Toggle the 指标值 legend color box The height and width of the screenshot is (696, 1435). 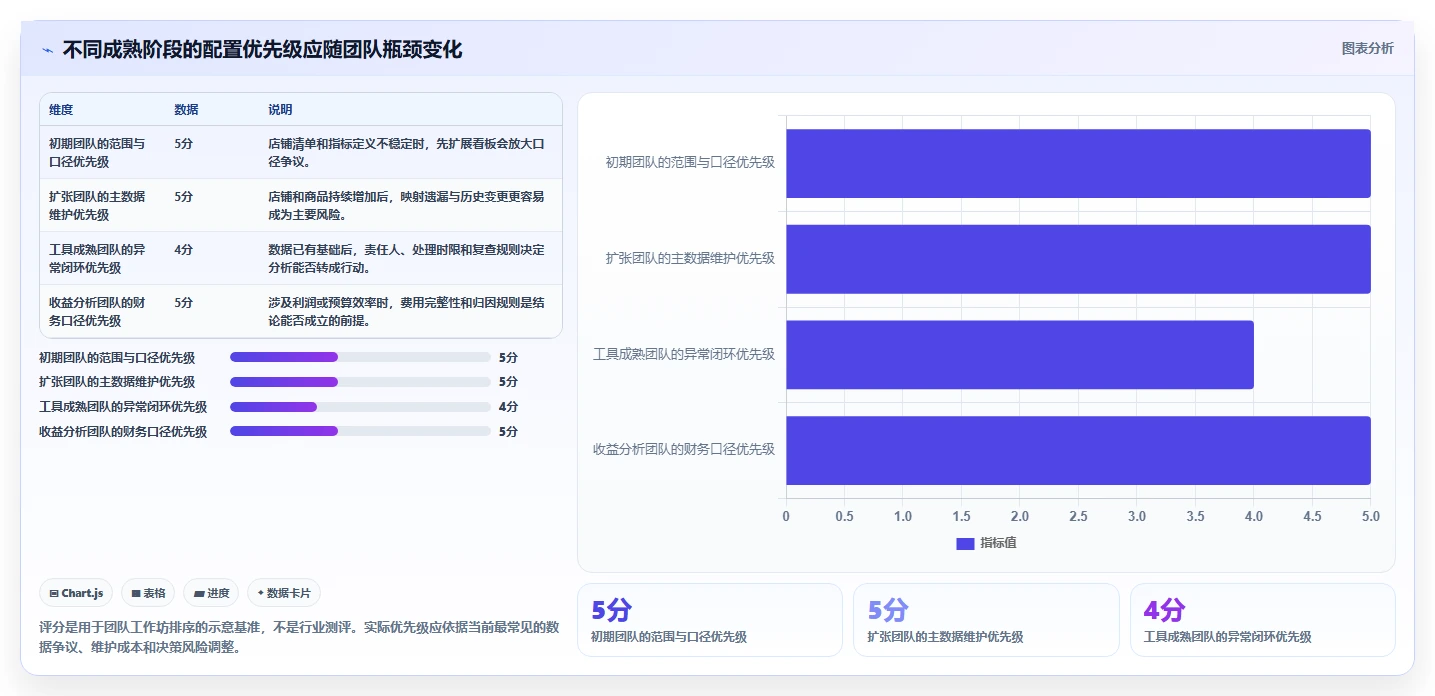pos(965,543)
